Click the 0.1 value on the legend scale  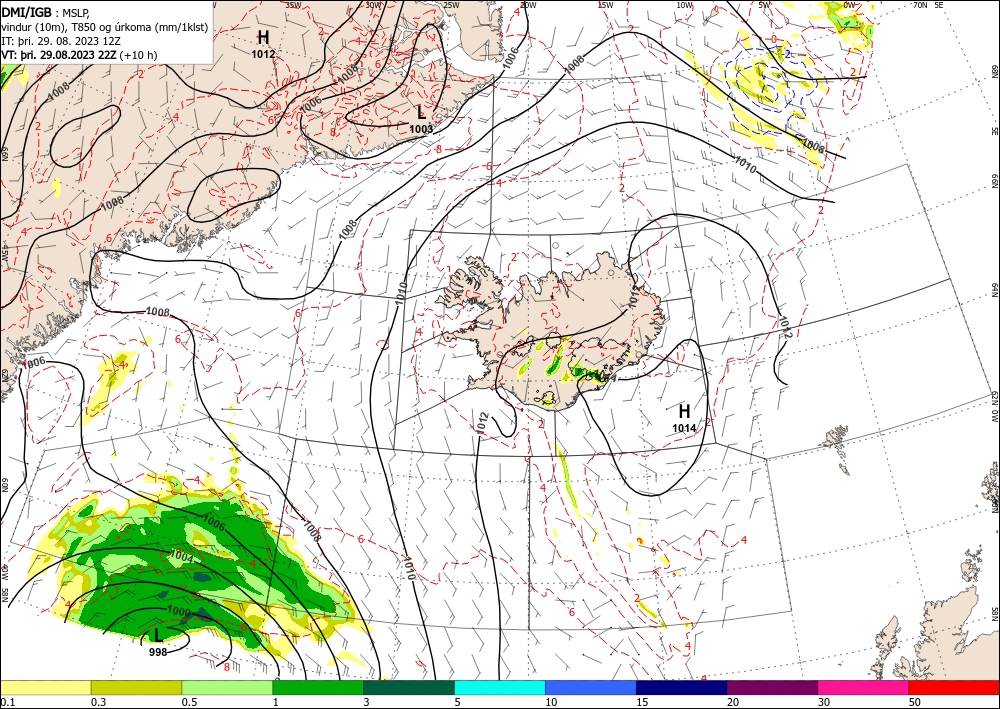tap(7, 702)
